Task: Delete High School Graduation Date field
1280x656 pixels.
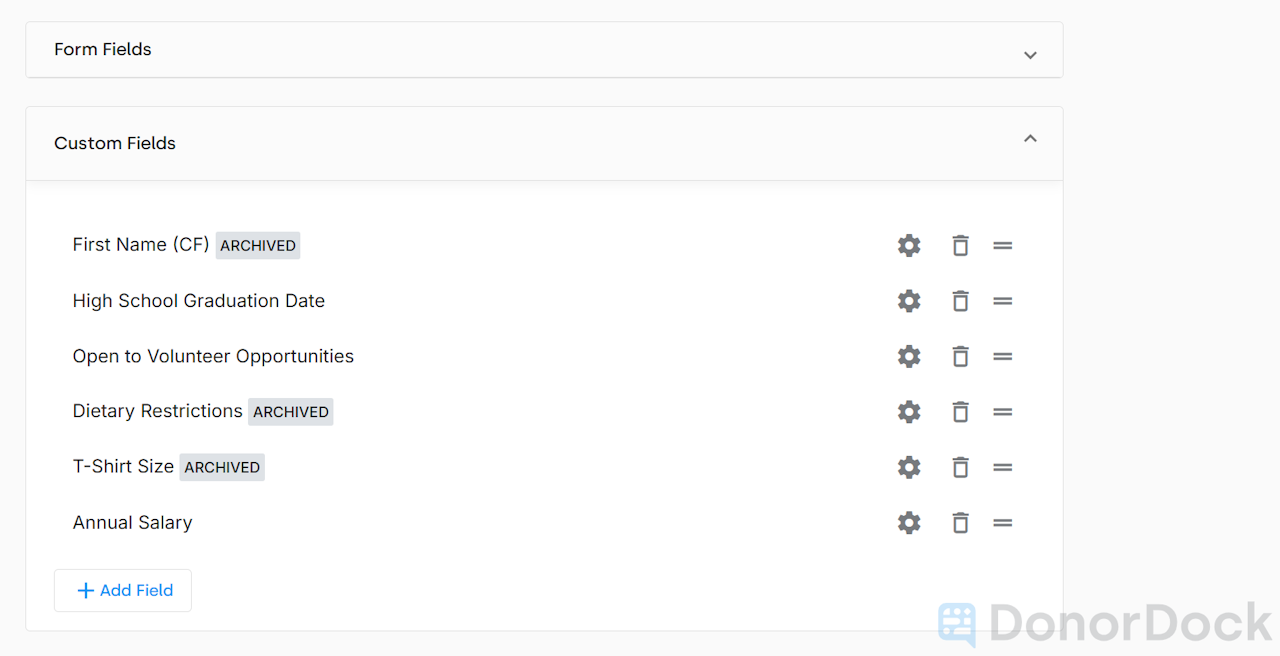Action: (960, 301)
